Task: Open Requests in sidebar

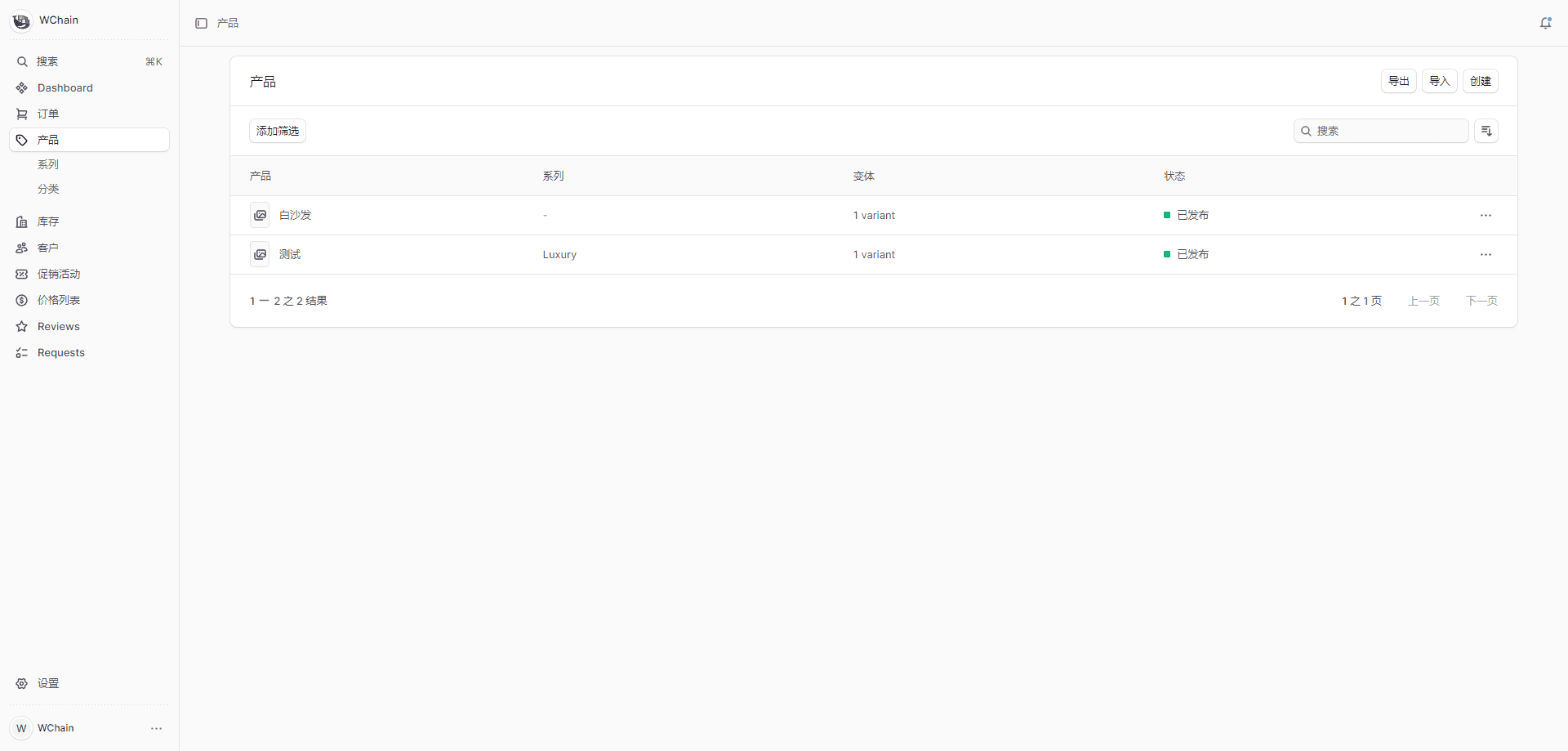Action: click(61, 353)
